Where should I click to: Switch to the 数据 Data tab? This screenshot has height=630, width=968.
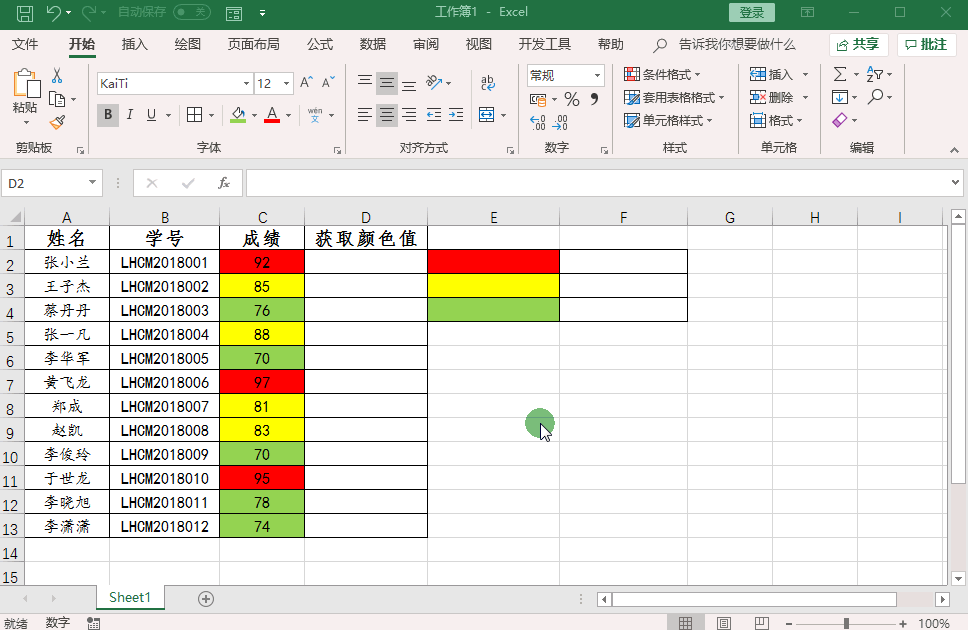tap(373, 44)
